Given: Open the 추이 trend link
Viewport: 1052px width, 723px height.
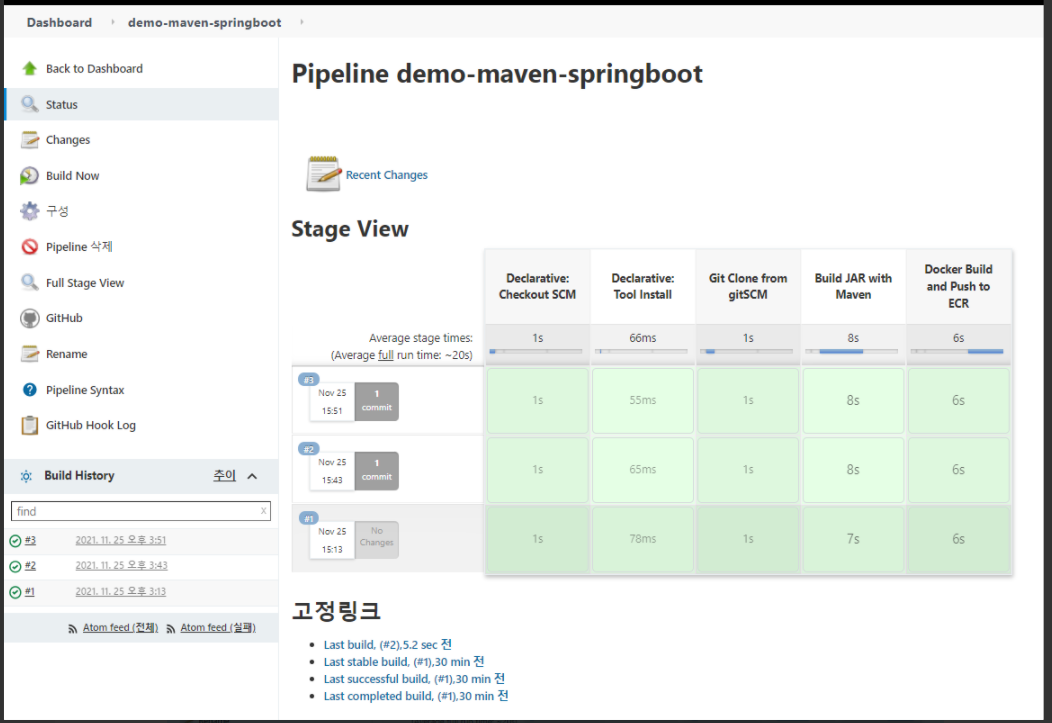Looking at the screenshot, I should pyautogui.click(x=224, y=476).
